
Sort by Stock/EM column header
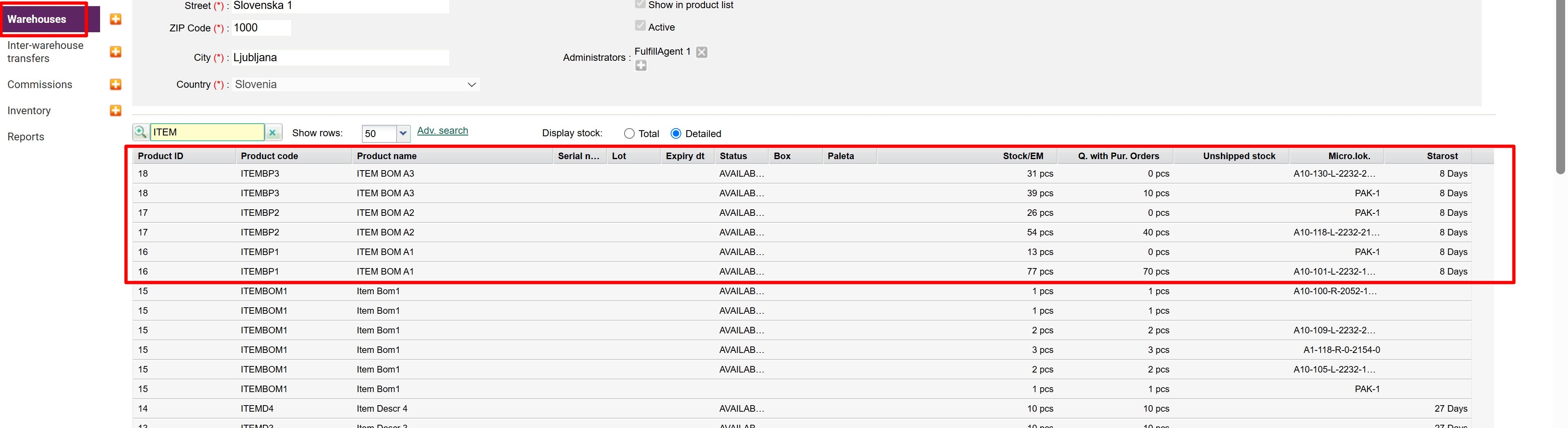[x=967, y=156]
